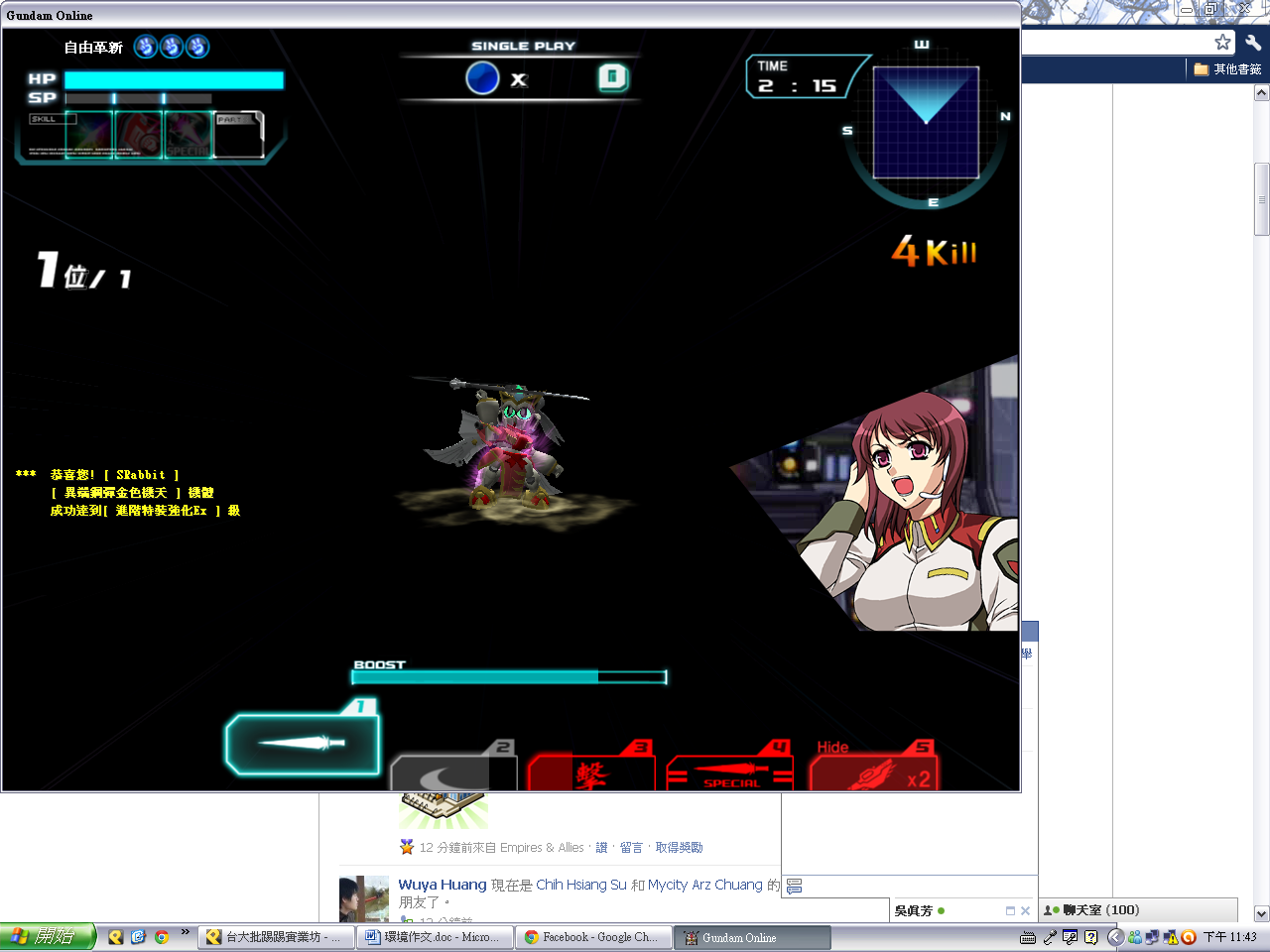Open Wuya Huang's profile link

[443, 885]
